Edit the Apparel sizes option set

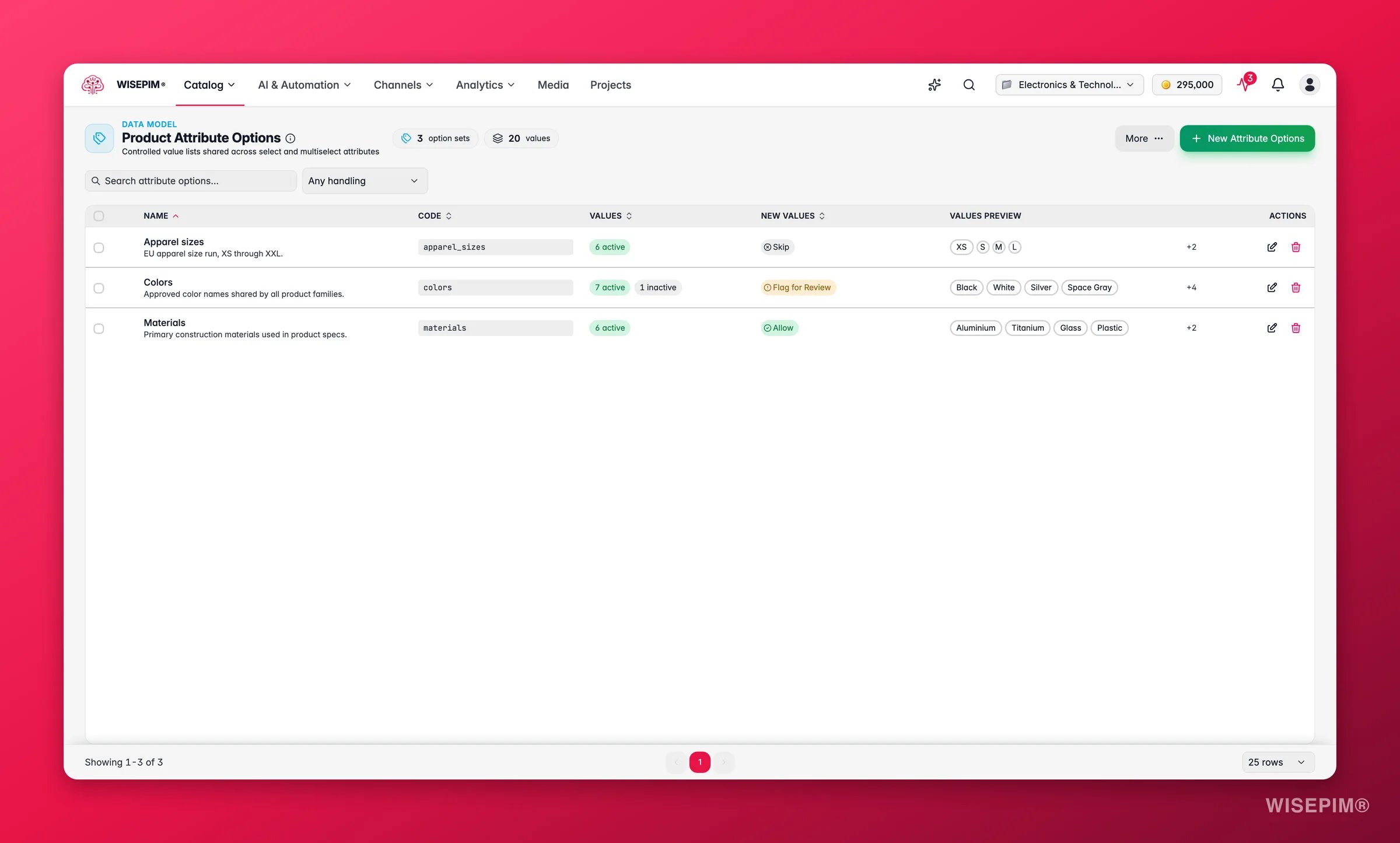click(x=1272, y=247)
